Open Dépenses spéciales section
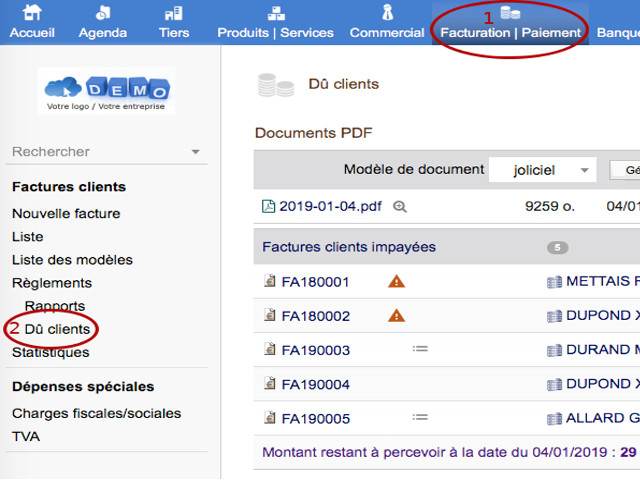Image resolution: width=640 pixels, height=480 pixels. [x=83, y=387]
